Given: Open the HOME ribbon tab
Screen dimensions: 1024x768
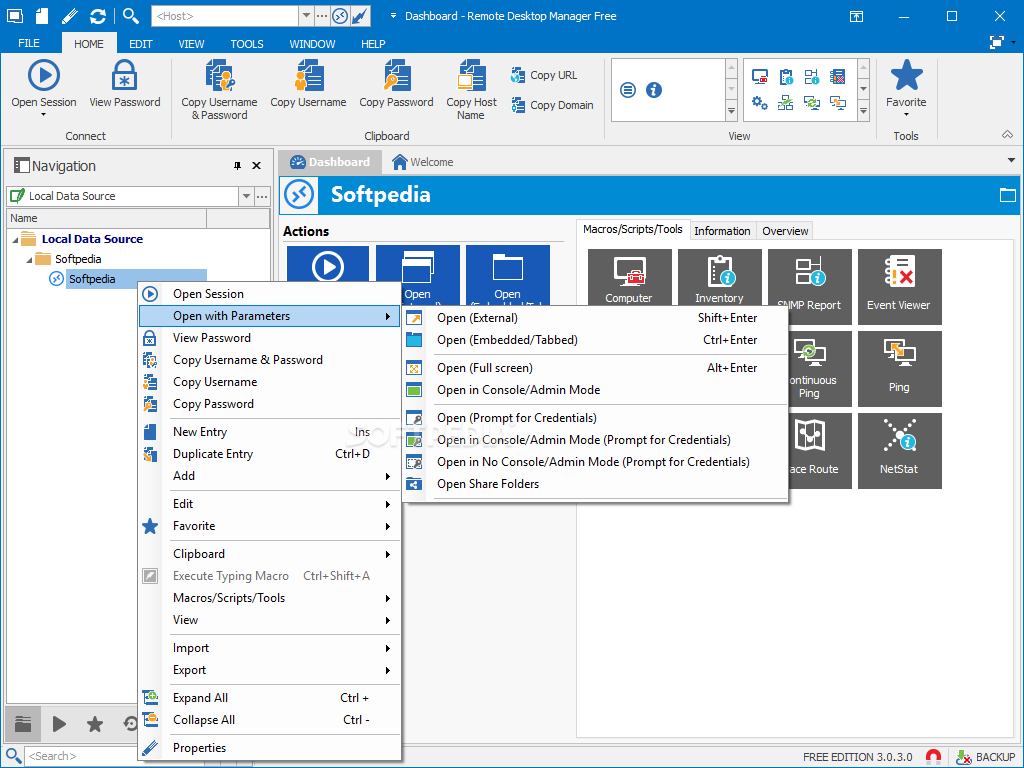Looking at the screenshot, I should coord(89,44).
